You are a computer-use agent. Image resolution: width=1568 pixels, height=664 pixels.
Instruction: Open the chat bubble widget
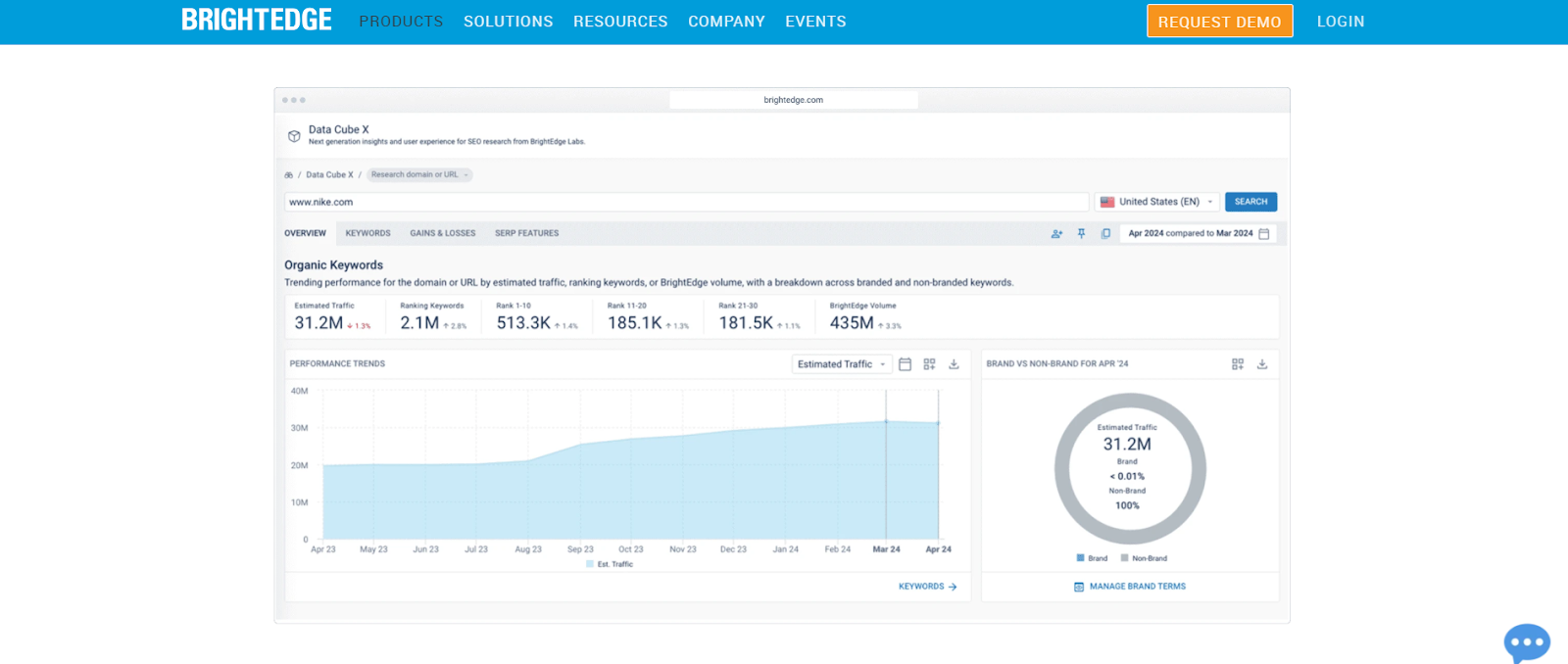click(x=1527, y=643)
